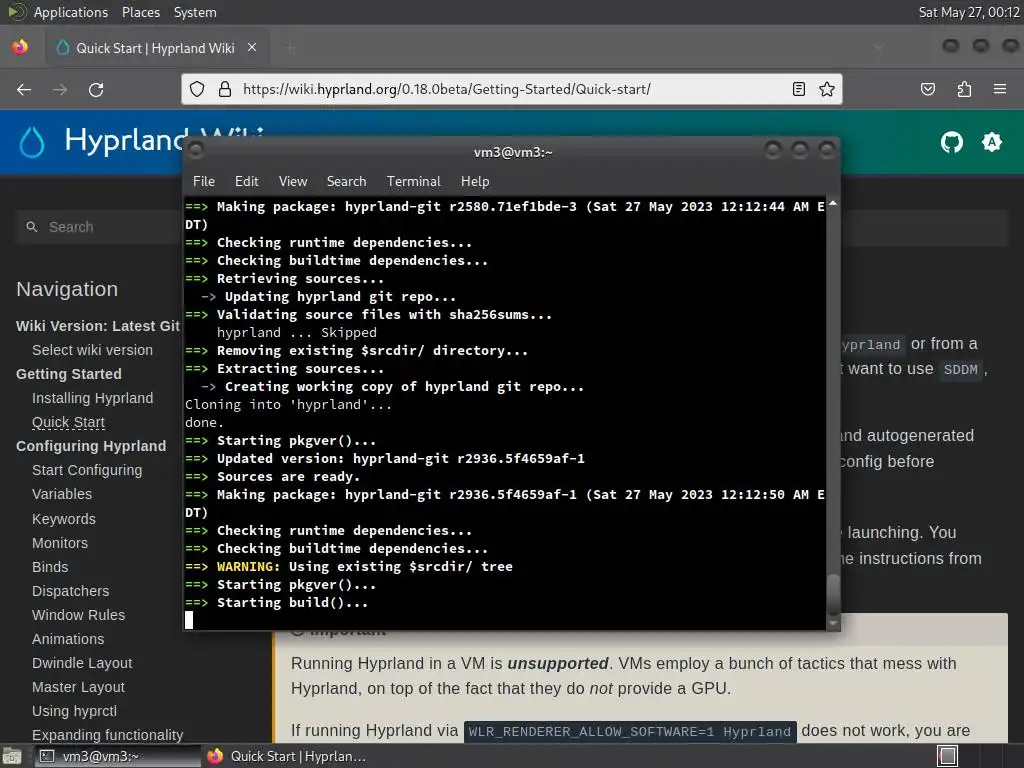Open the terminal Search menu

346,182
